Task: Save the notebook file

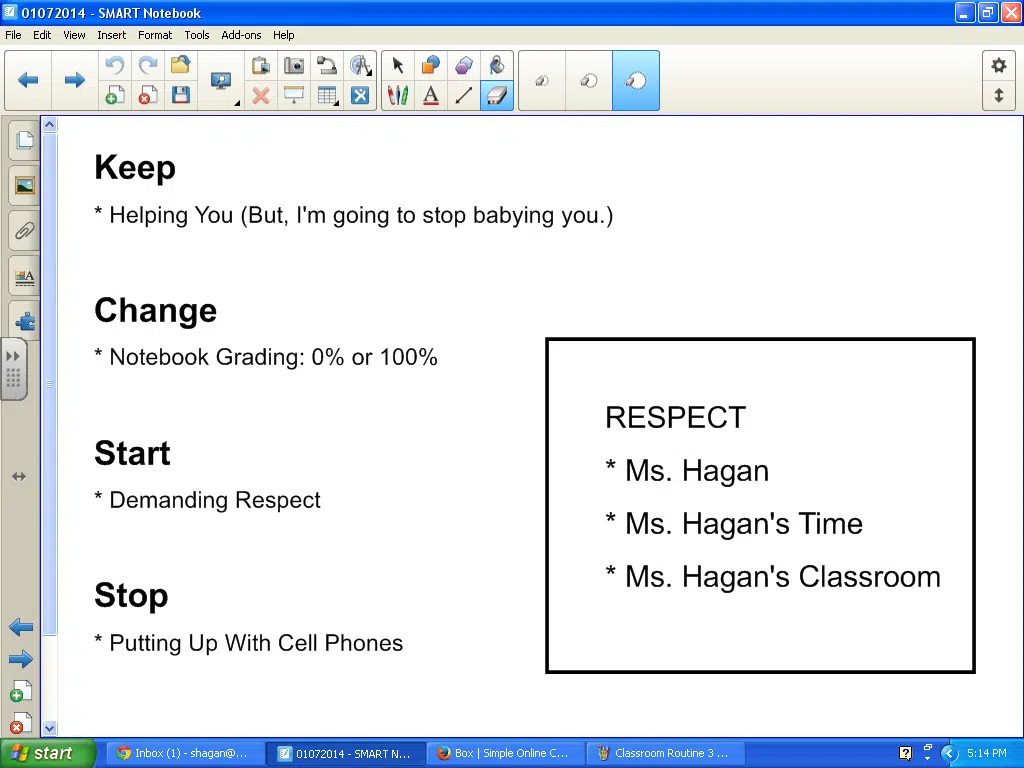Action: pos(181,96)
